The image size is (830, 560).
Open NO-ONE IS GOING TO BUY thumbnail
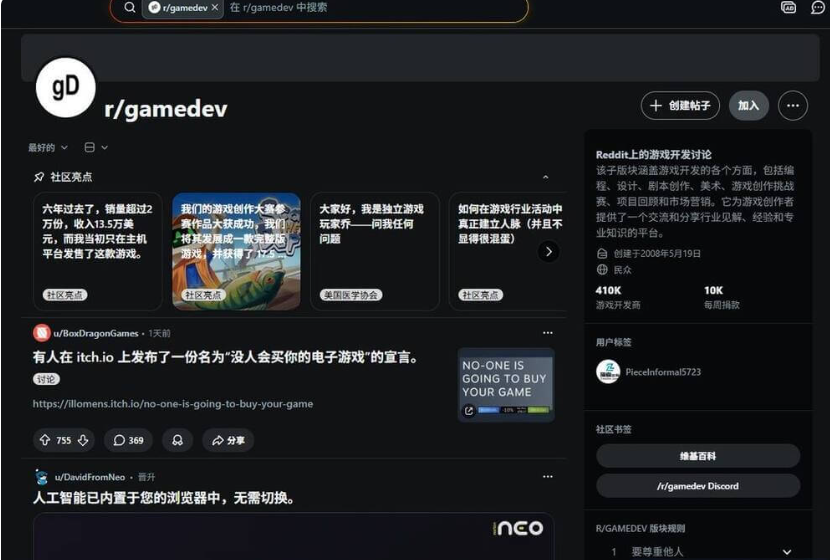[506, 385]
